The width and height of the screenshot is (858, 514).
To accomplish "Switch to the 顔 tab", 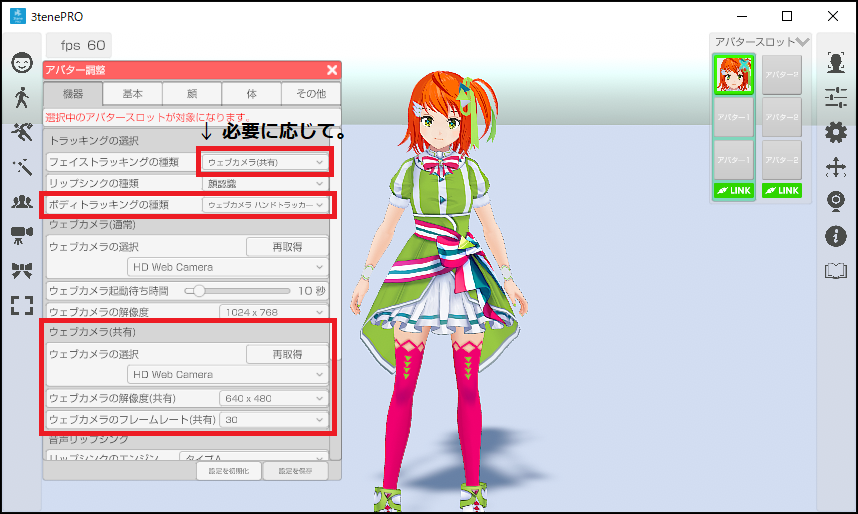I will [x=192, y=94].
